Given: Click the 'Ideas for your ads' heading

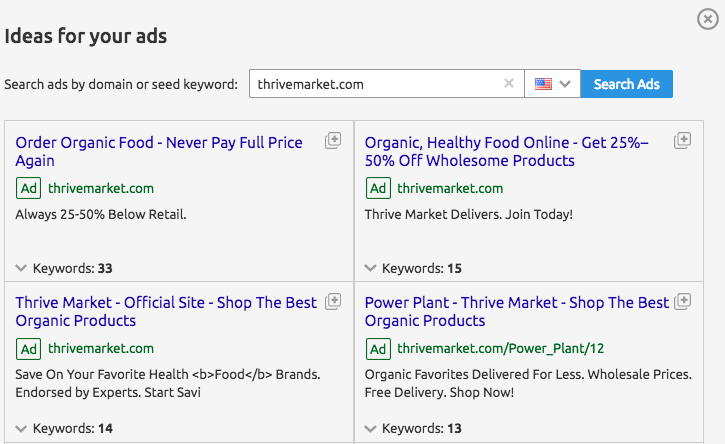Looking at the screenshot, I should [86, 36].
